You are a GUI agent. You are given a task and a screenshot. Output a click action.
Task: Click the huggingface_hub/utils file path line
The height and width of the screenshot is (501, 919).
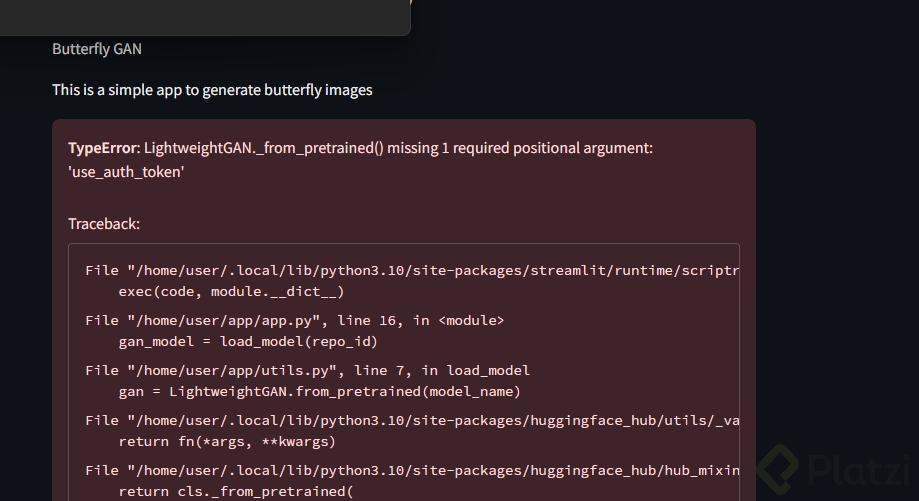(x=412, y=420)
